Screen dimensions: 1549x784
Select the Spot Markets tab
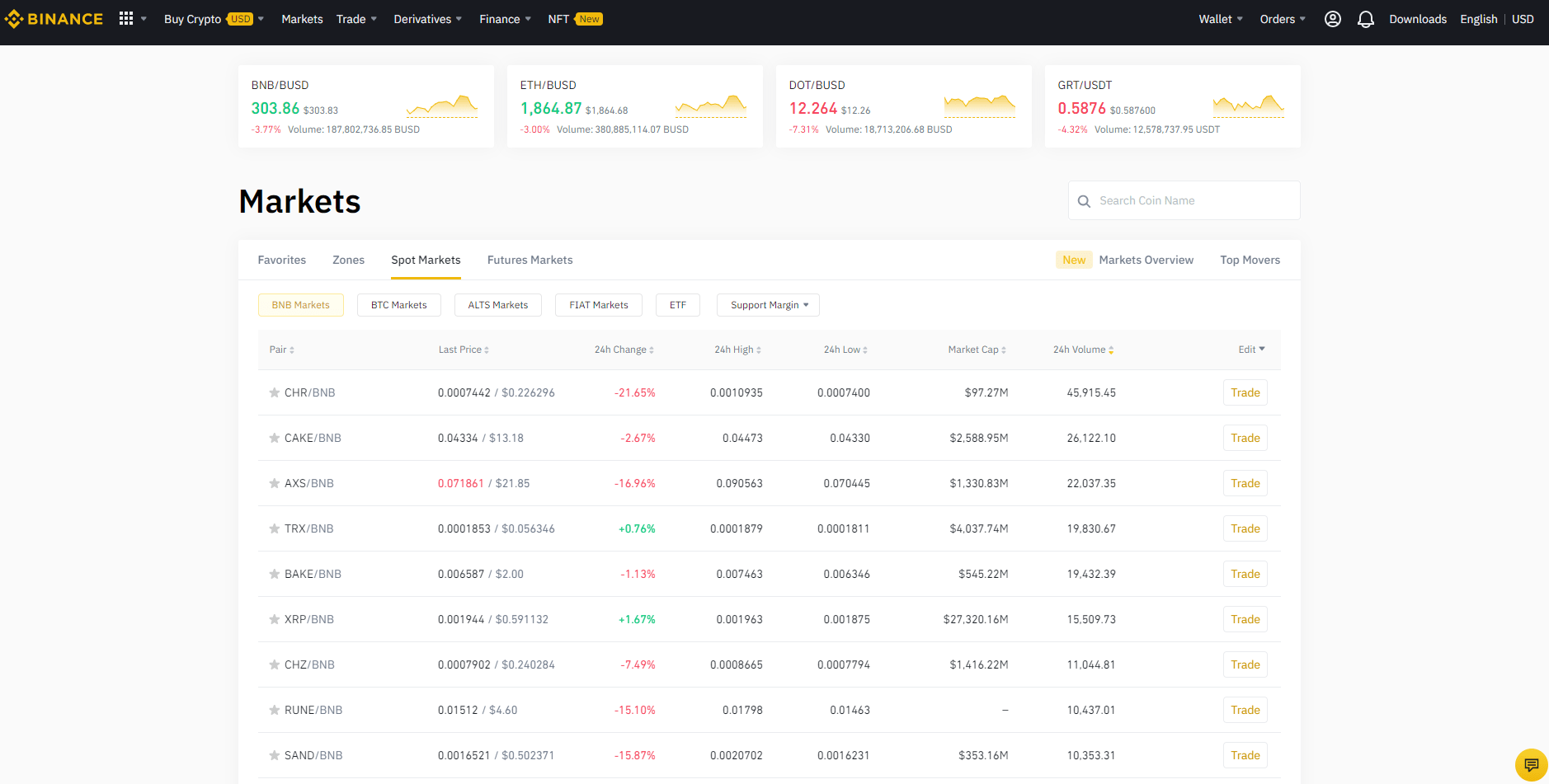coord(426,260)
